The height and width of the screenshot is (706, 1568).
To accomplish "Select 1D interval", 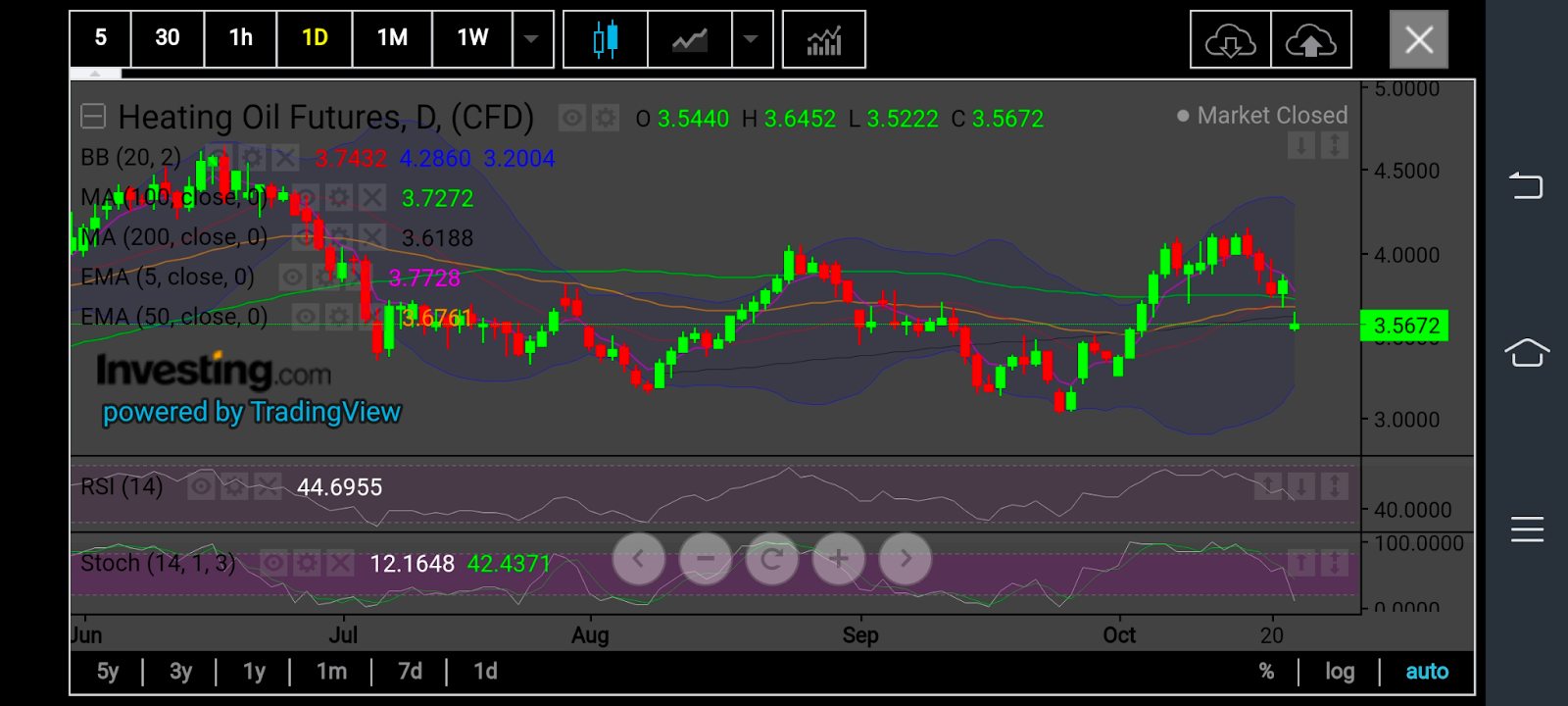I will (x=315, y=39).
